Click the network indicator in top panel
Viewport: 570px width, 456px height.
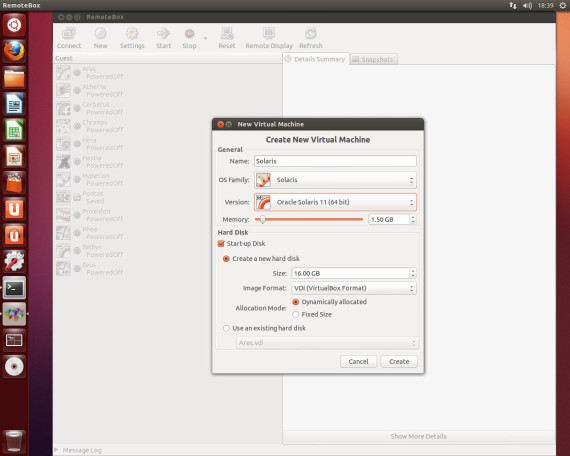[513, 5]
